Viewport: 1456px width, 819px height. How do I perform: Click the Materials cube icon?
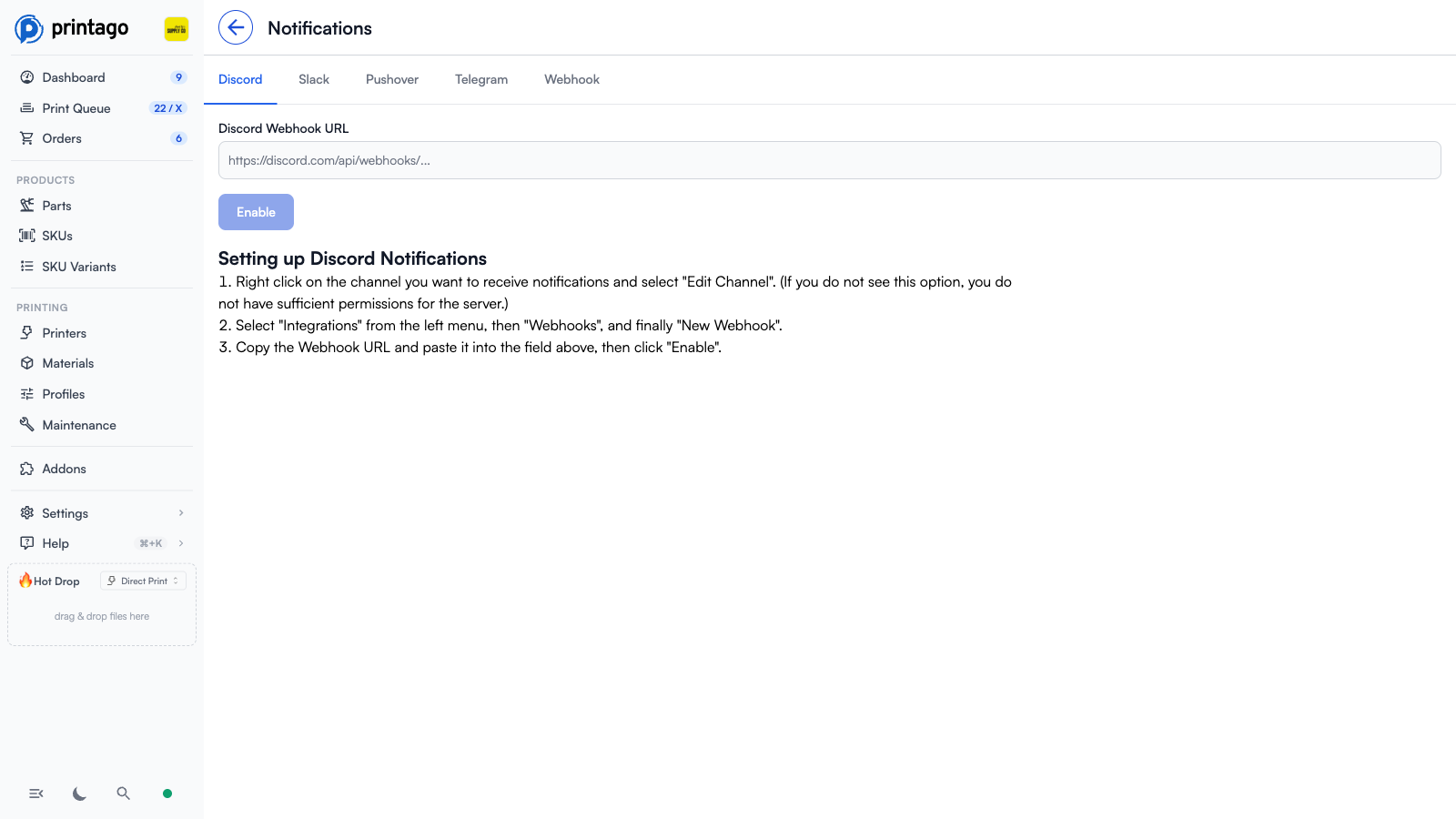(x=27, y=363)
